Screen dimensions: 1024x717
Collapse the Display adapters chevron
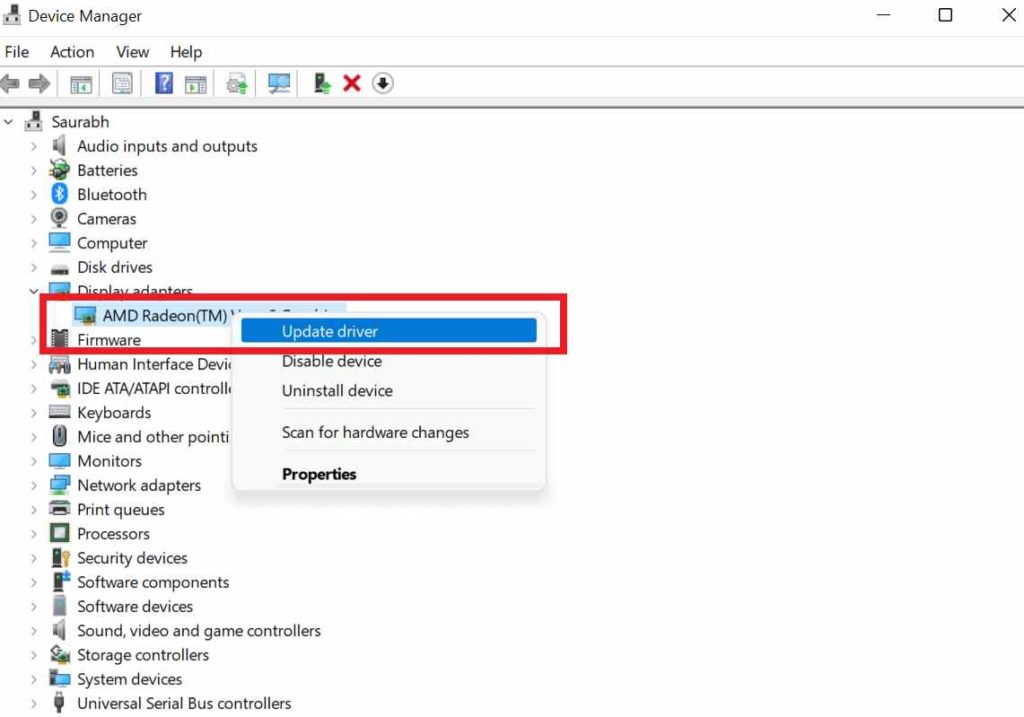tap(33, 291)
